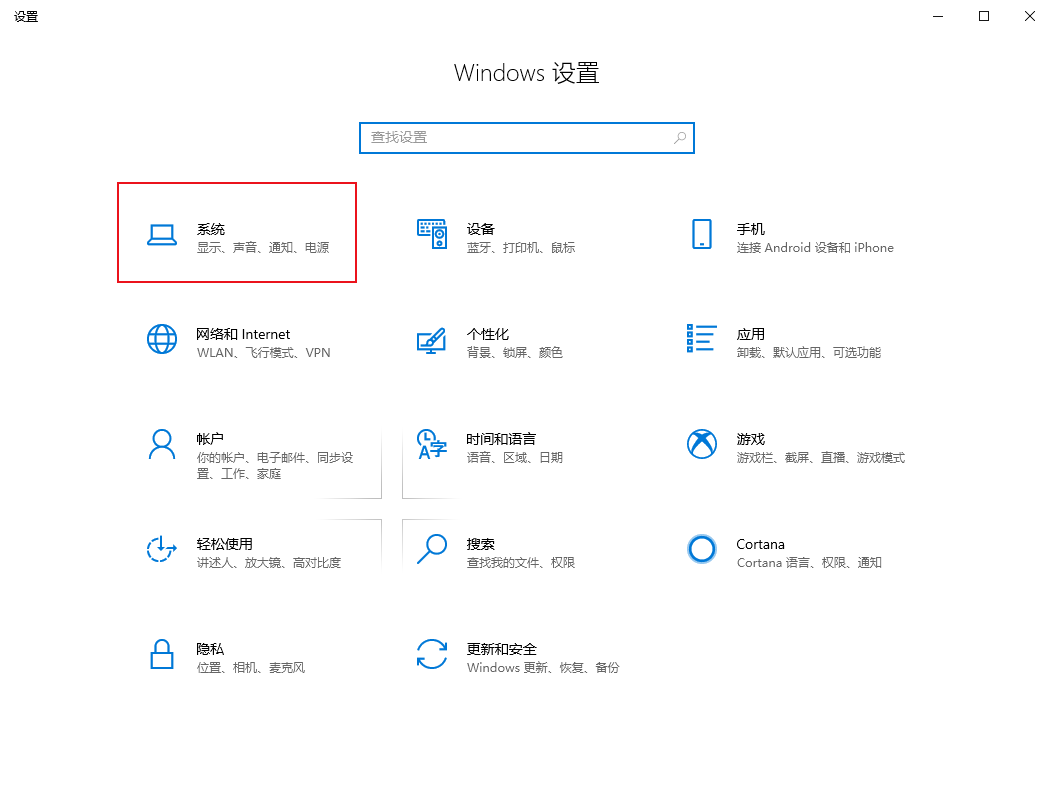Click text 你的帐户、电子邮件、同步设置
Screen dimensions: 1053x789
click(x=275, y=465)
